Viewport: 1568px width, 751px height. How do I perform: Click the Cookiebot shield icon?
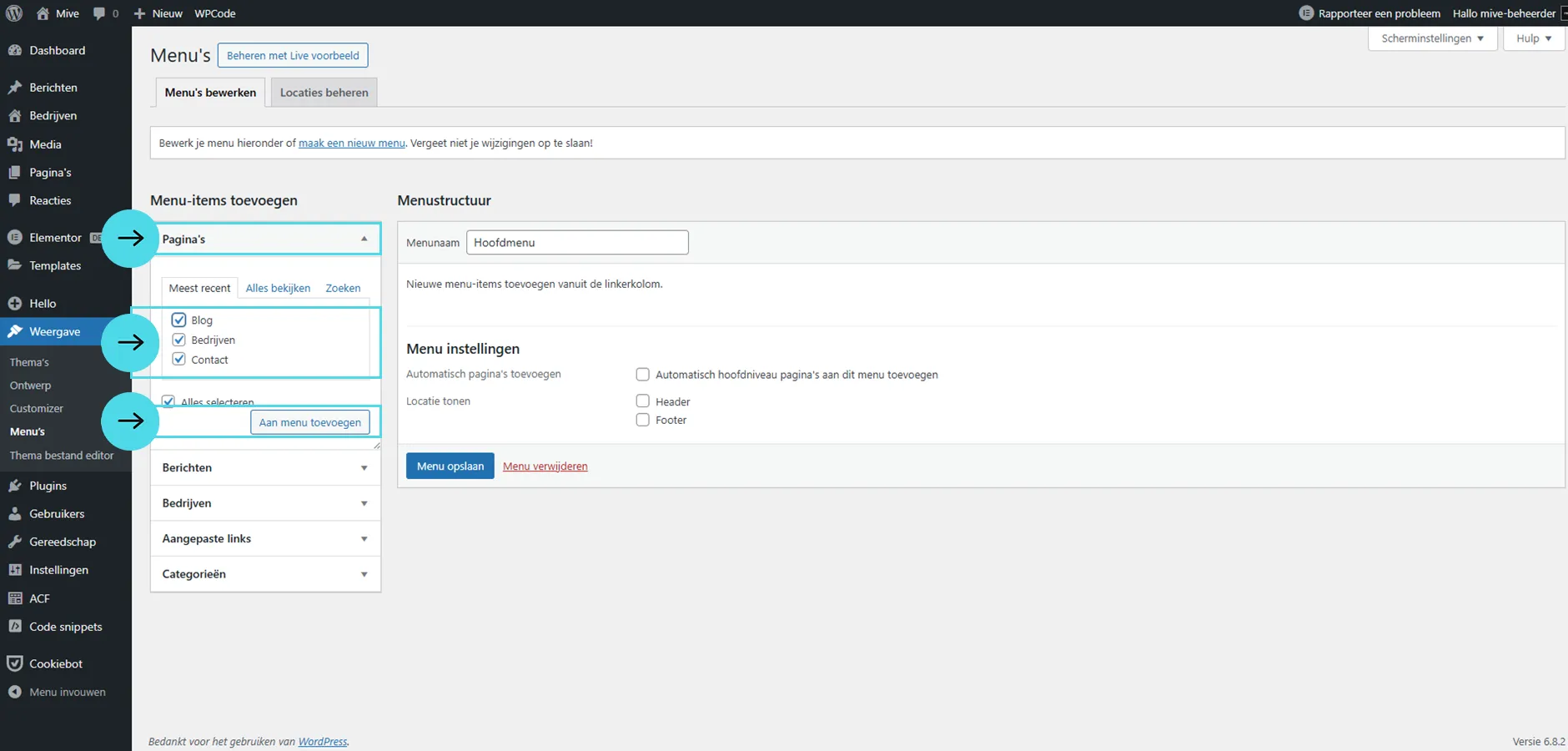14,663
